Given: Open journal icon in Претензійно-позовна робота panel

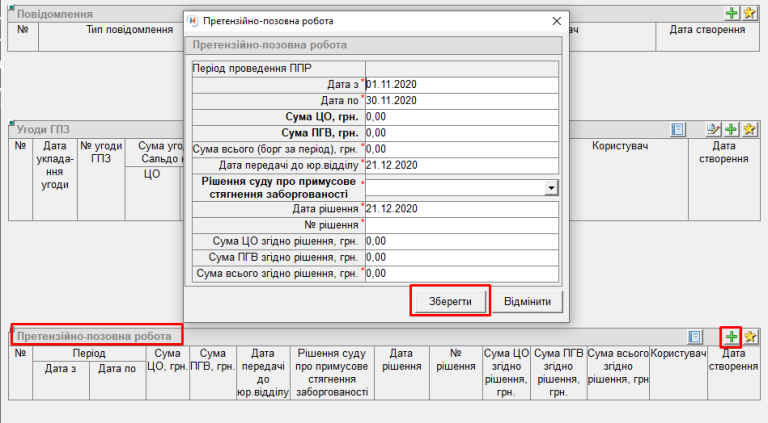Looking at the screenshot, I should pos(696,337).
